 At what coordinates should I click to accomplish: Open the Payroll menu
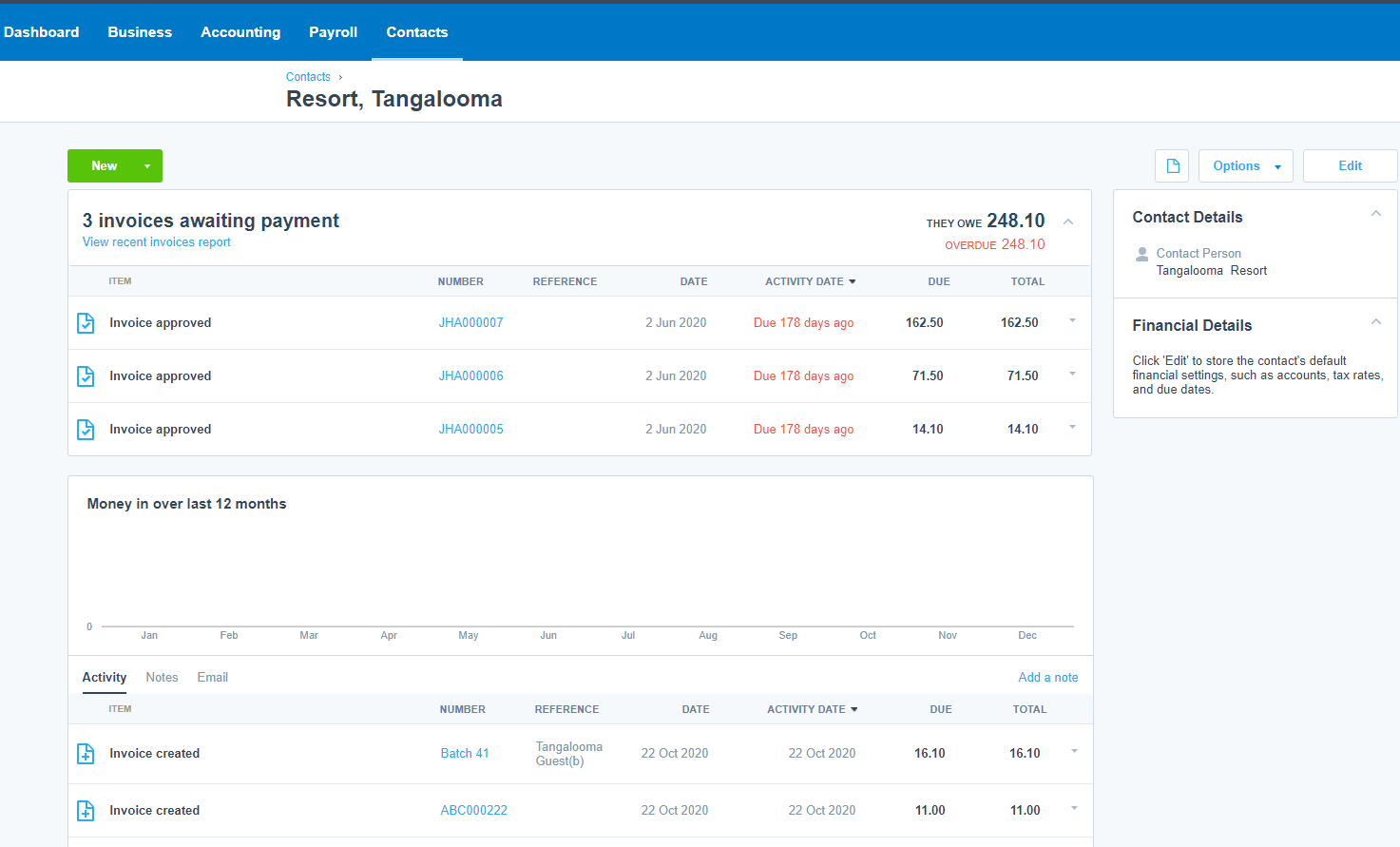pos(333,32)
